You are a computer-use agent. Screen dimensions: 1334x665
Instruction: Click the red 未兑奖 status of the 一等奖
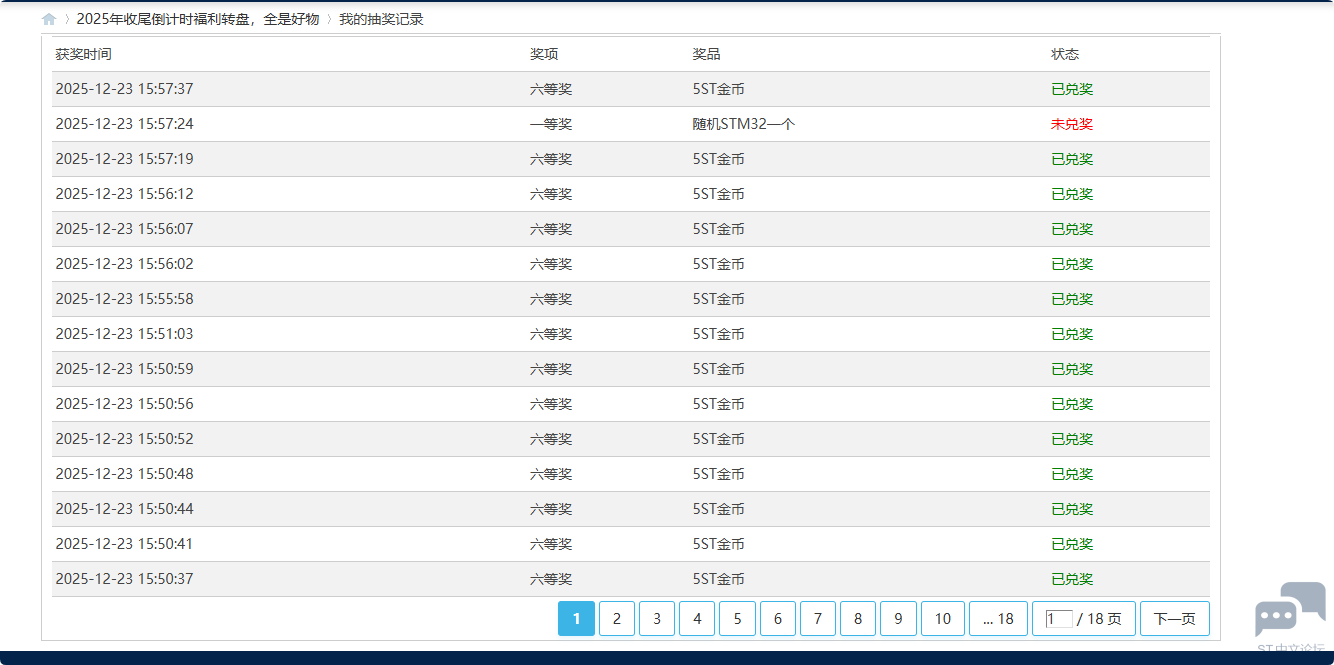[x=1072, y=124]
